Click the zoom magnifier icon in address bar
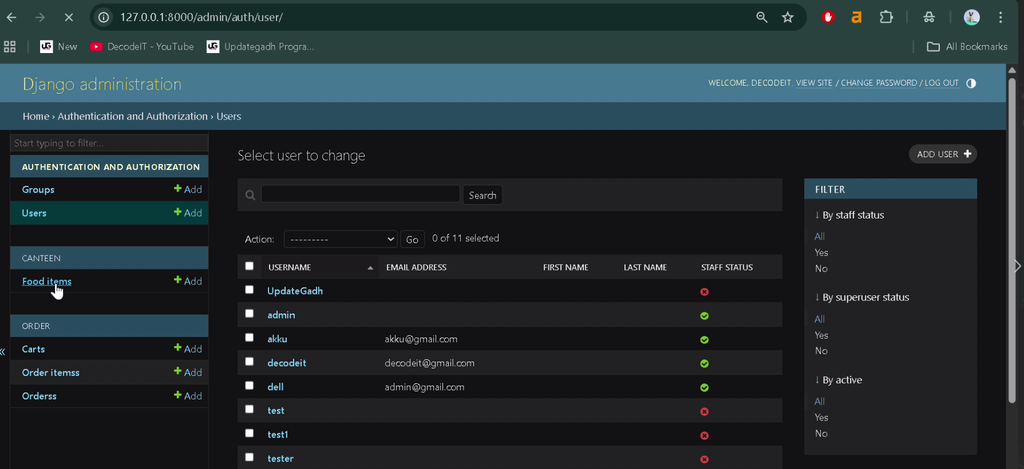Image resolution: width=1024 pixels, height=469 pixels. click(x=761, y=18)
